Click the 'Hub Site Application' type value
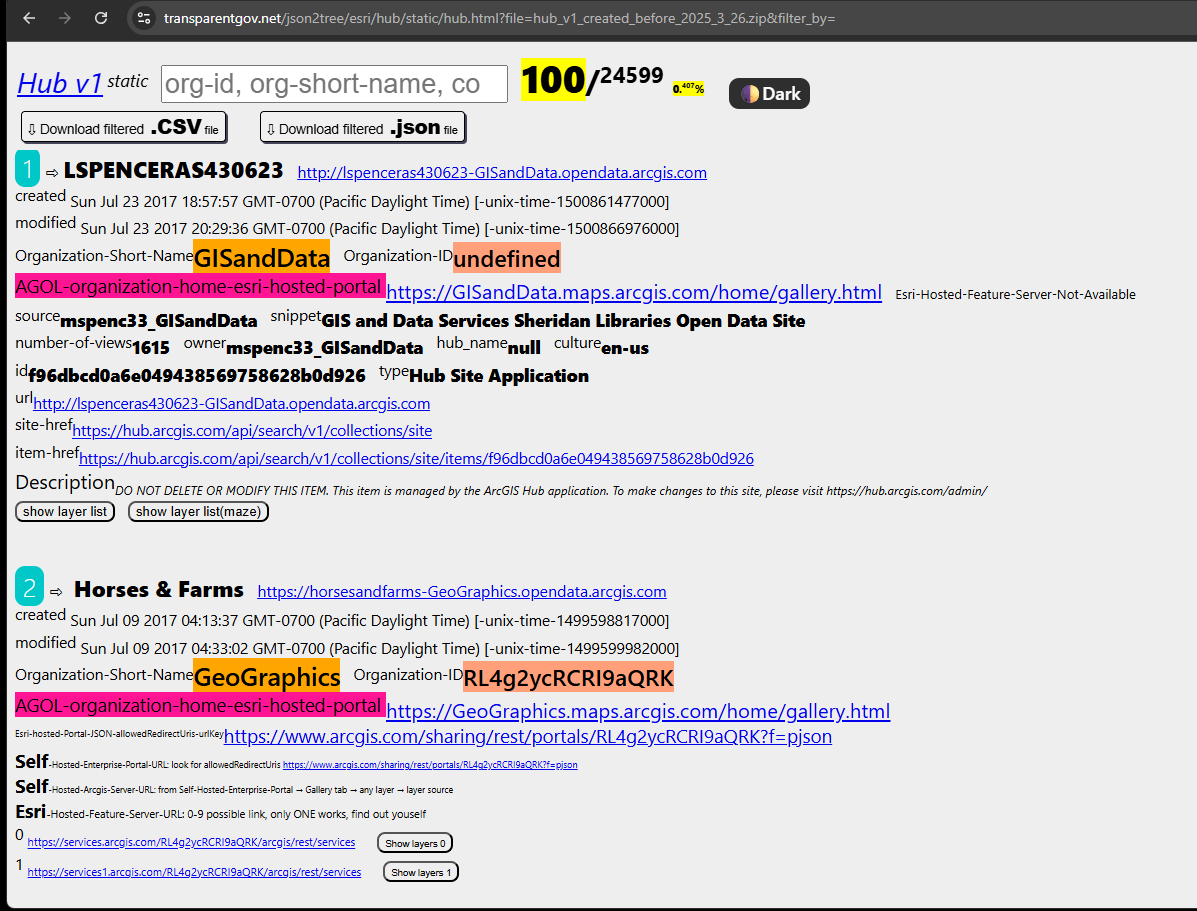This screenshot has height=911, width=1197. coord(499,376)
